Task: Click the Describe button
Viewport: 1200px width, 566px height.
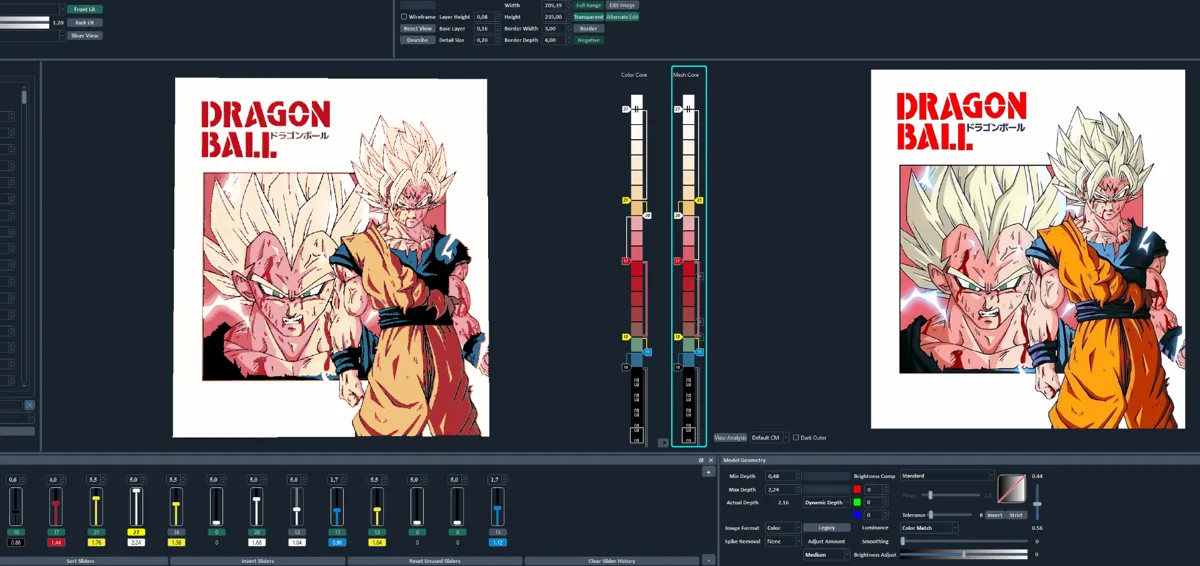Action: [418, 40]
